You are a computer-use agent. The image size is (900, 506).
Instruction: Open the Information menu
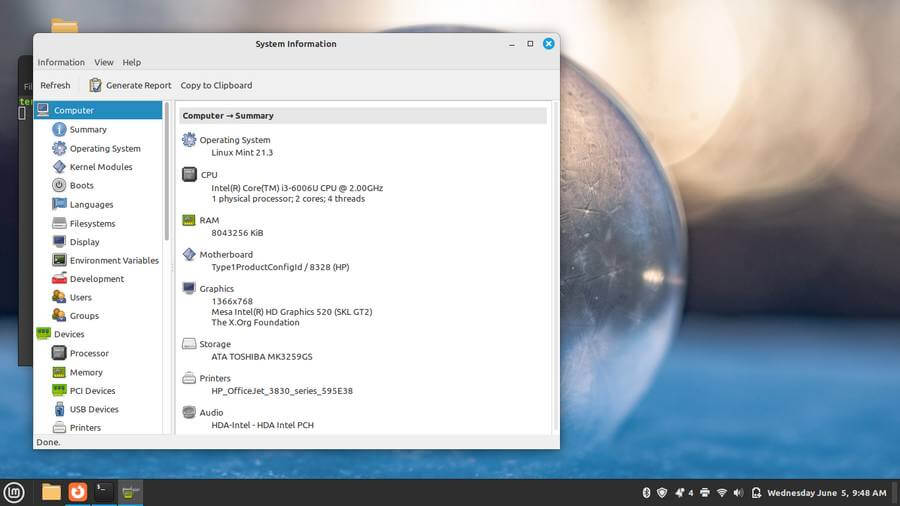[61, 62]
